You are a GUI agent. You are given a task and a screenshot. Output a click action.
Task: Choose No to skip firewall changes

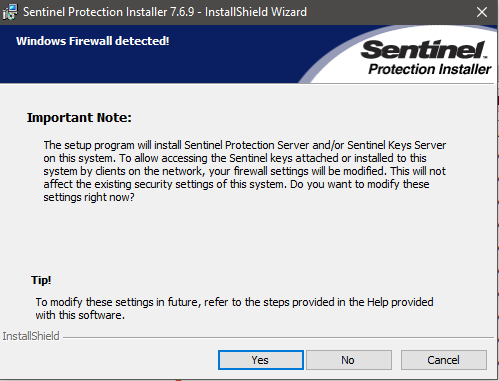pyautogui.click(x=349, y=360)
